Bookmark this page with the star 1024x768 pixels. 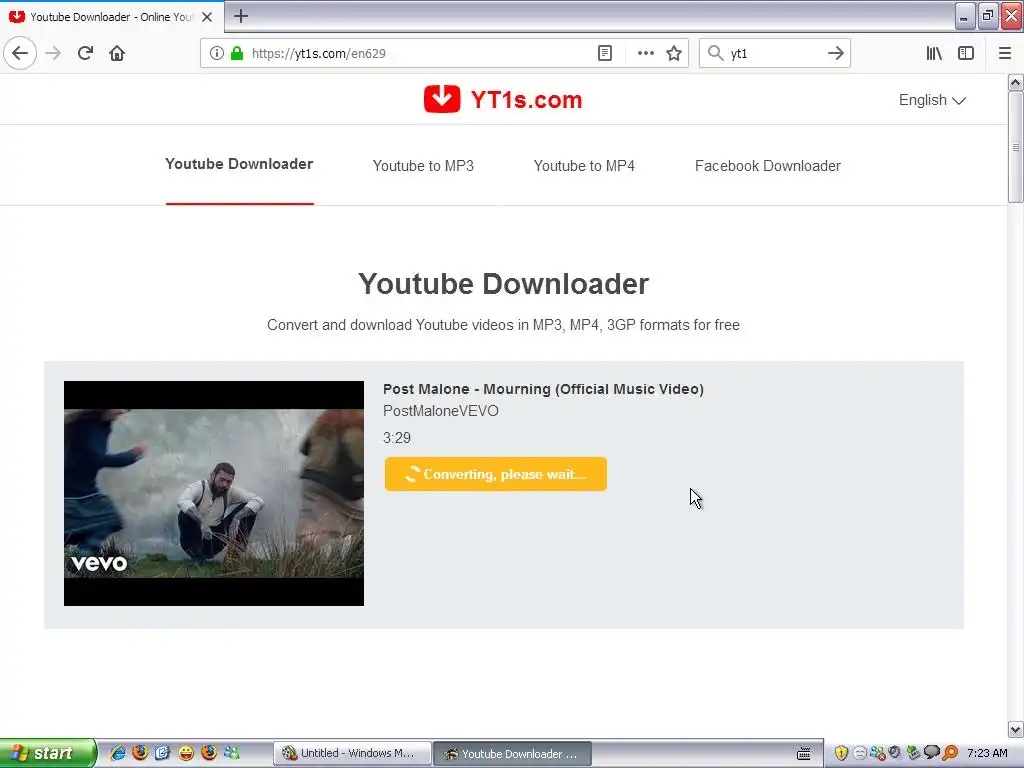pos(674,53)
